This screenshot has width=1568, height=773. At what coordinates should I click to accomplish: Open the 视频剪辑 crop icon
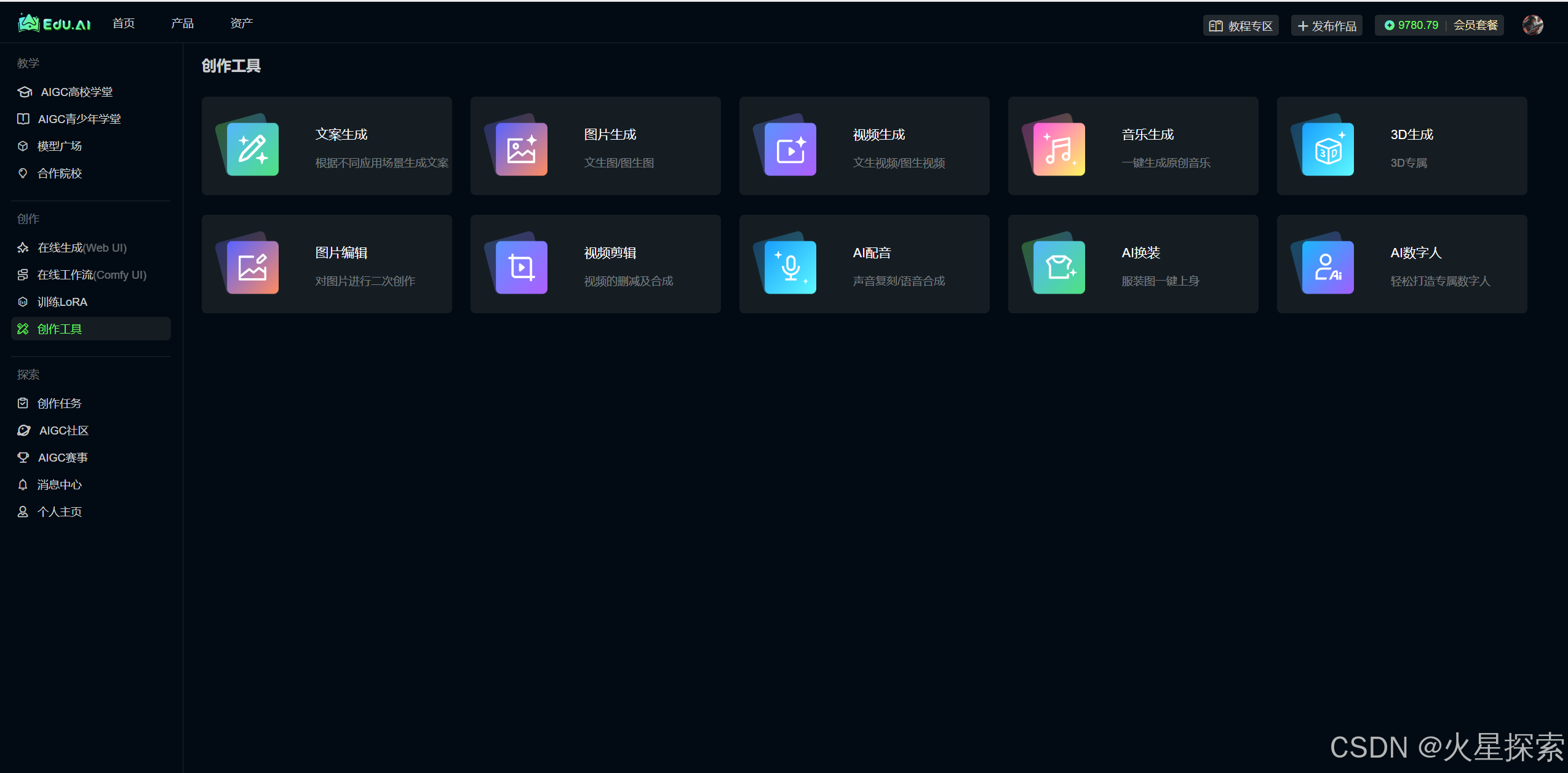pyautogui.click(x=521, y=267)
